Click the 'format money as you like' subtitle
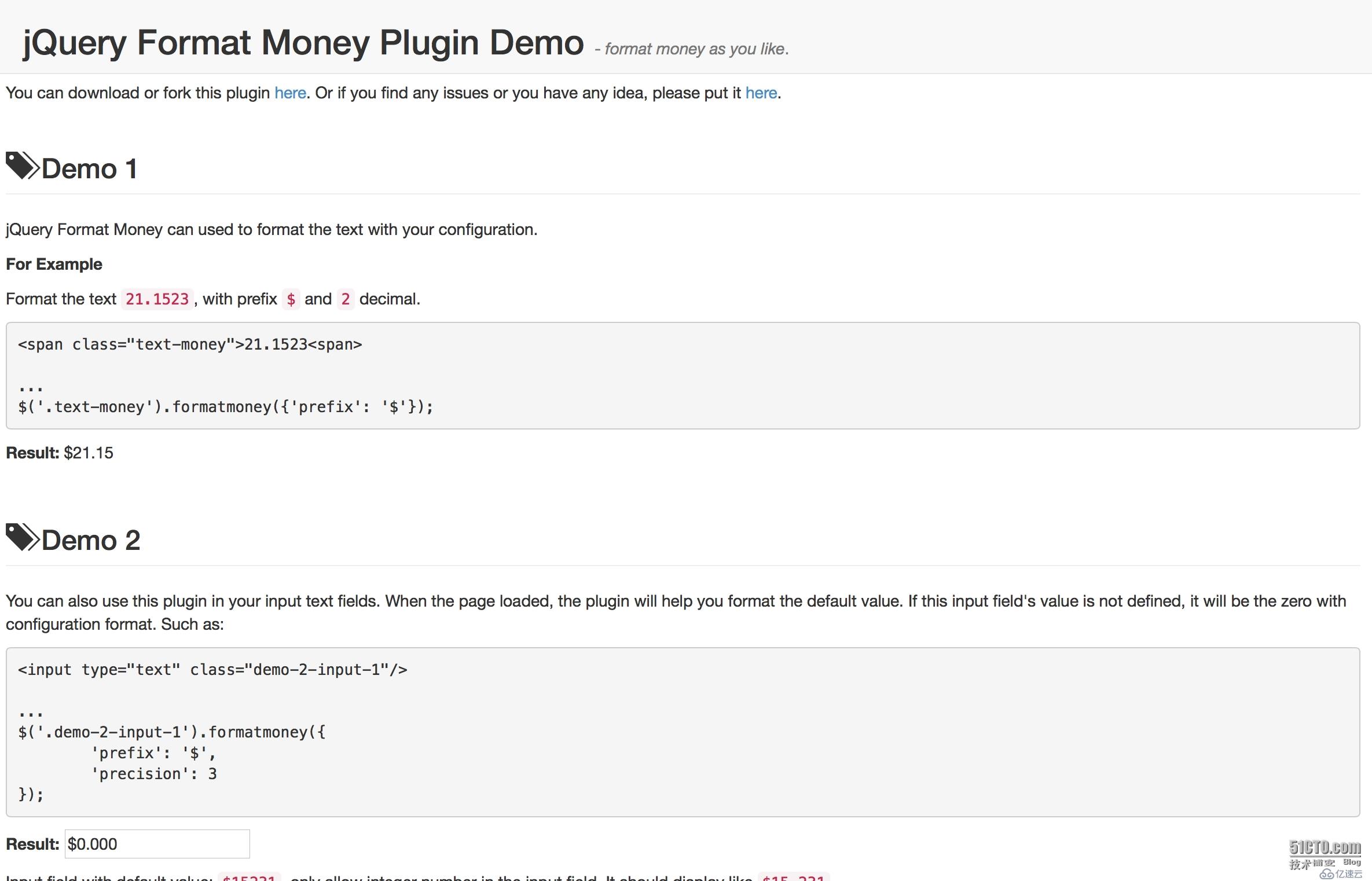1372x881 pixels. click(x=692, y=49)
